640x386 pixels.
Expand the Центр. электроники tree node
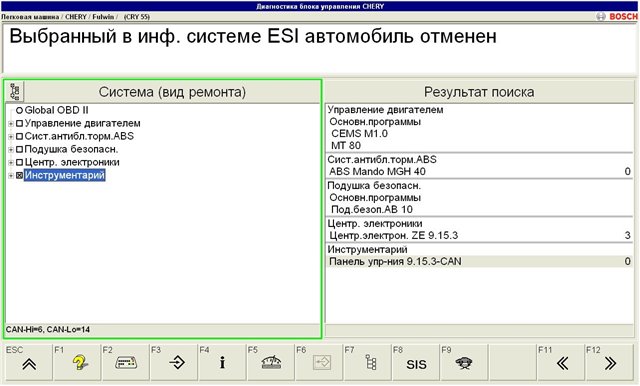click(x=11, y=163)
